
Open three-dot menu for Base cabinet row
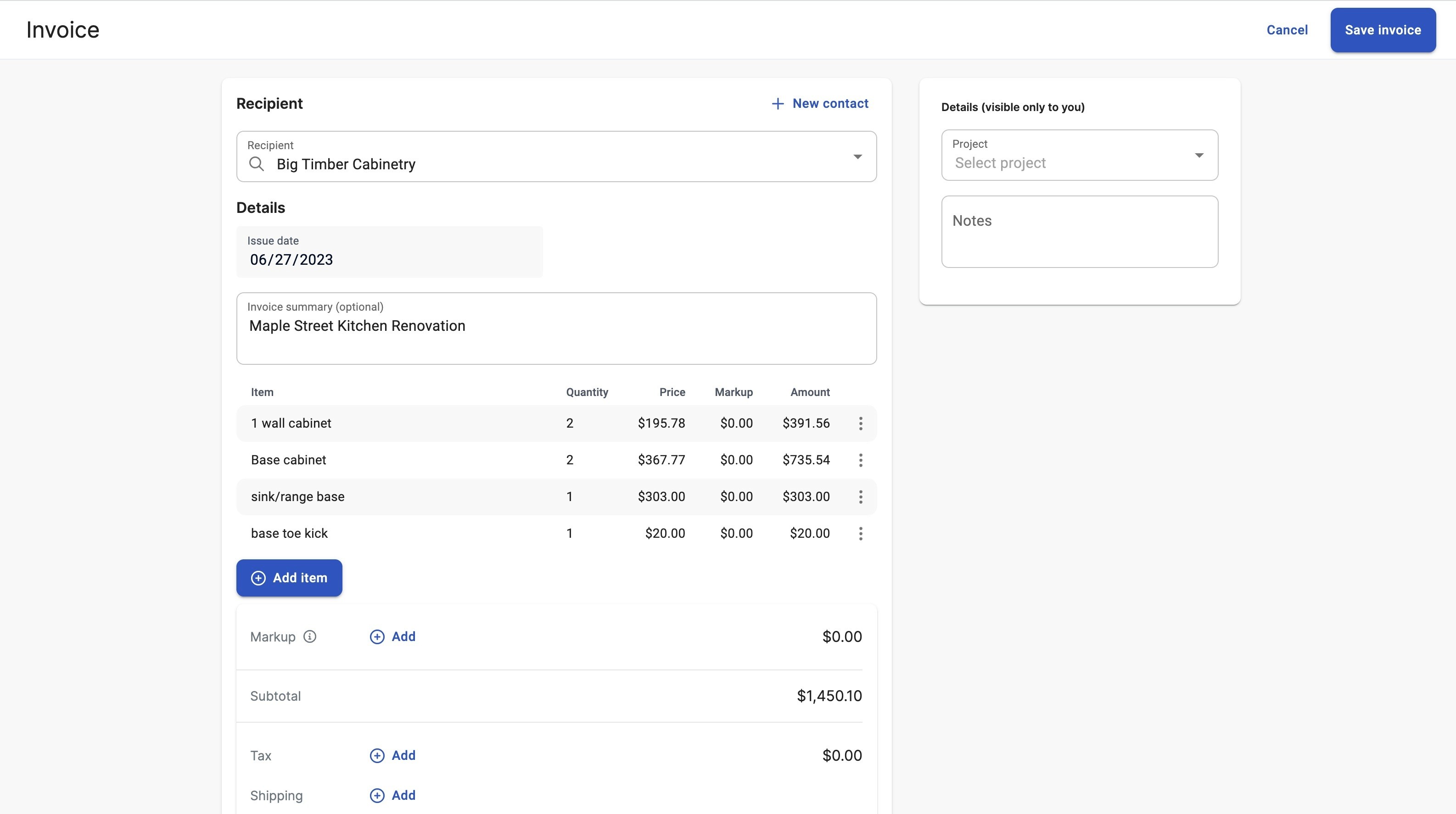click(860, 460)
